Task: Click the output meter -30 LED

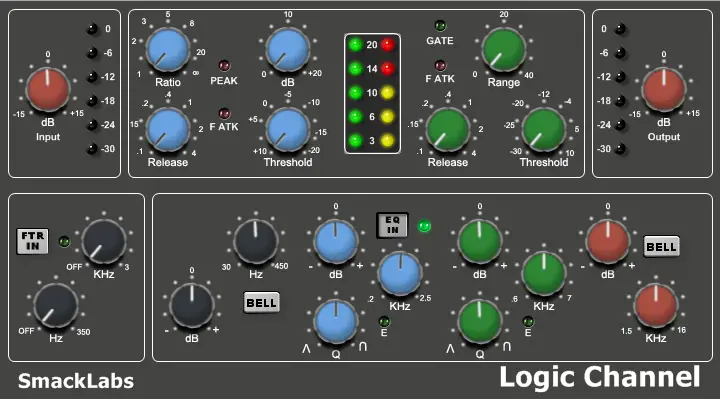Action: (620, 149)
